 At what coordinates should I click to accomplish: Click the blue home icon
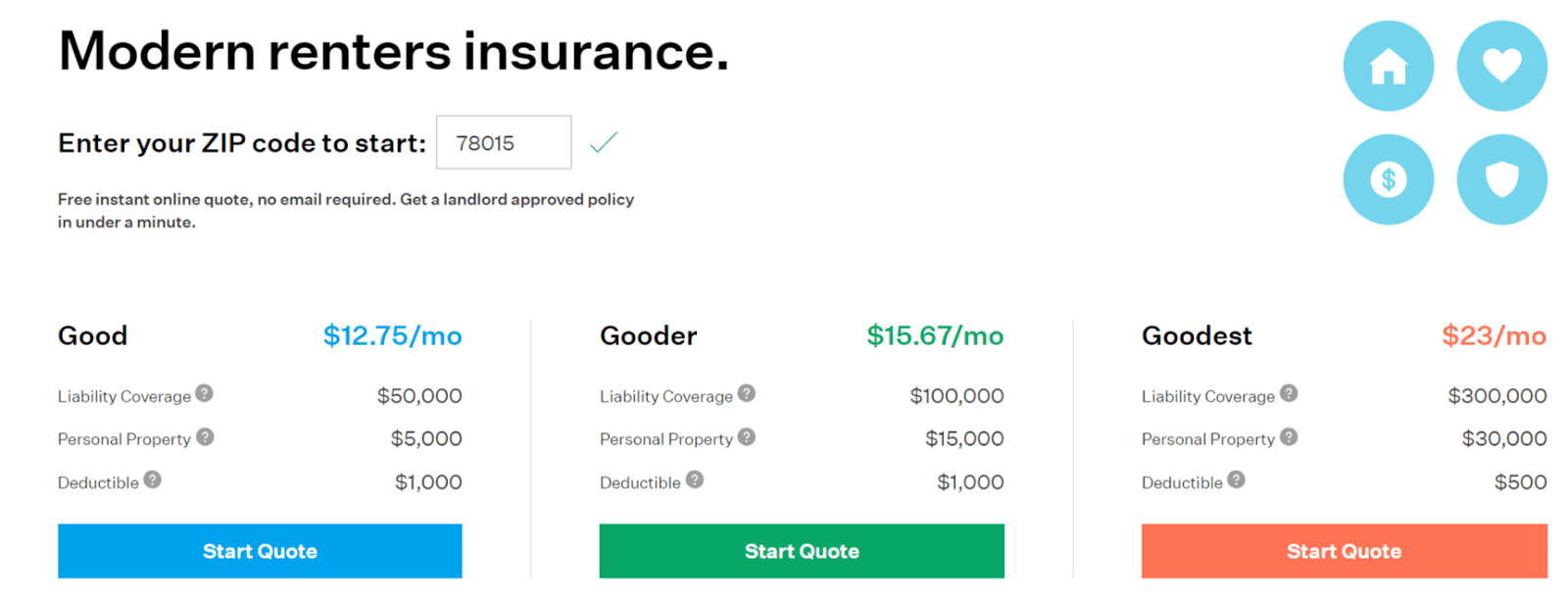1389,66
